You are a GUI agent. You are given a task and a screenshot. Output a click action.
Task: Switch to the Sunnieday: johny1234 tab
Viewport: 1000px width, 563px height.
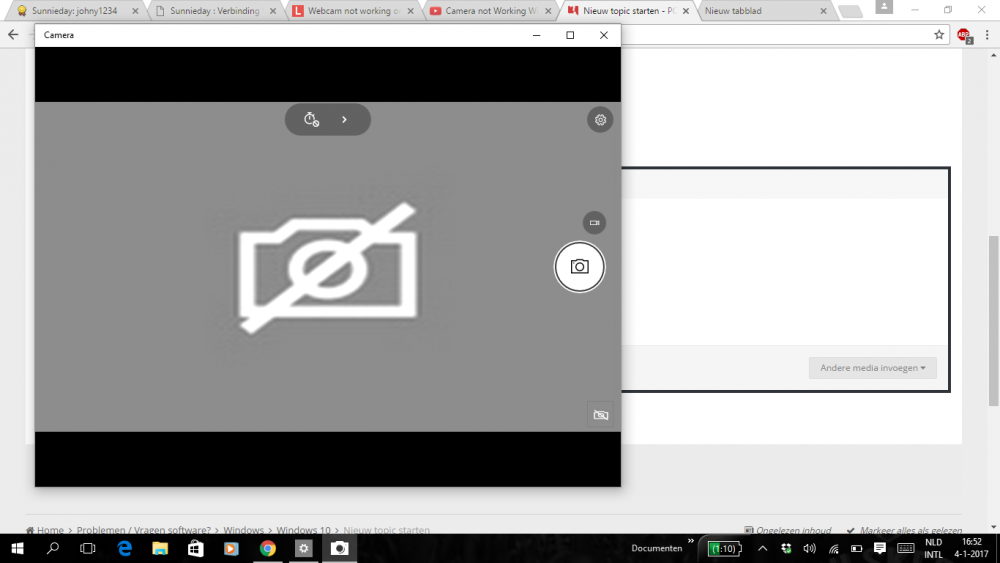75,11
